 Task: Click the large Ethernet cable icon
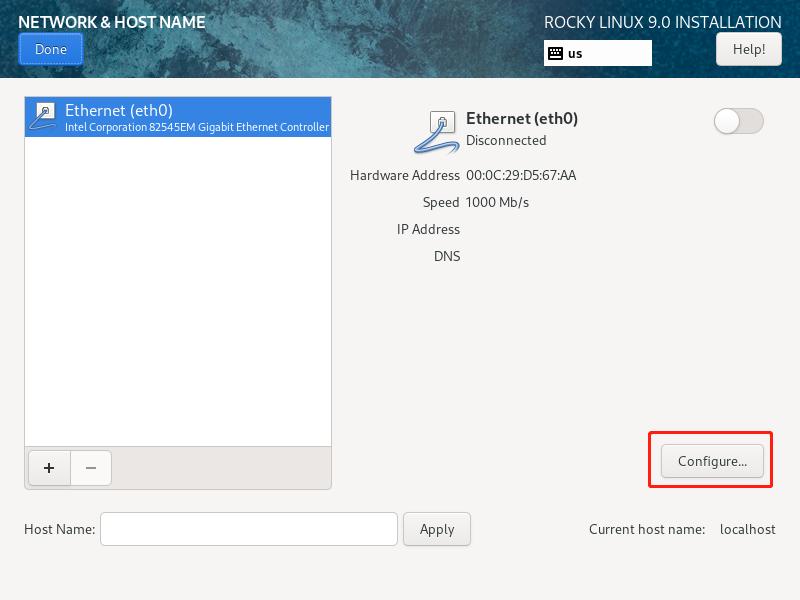(x=437, y=131)
